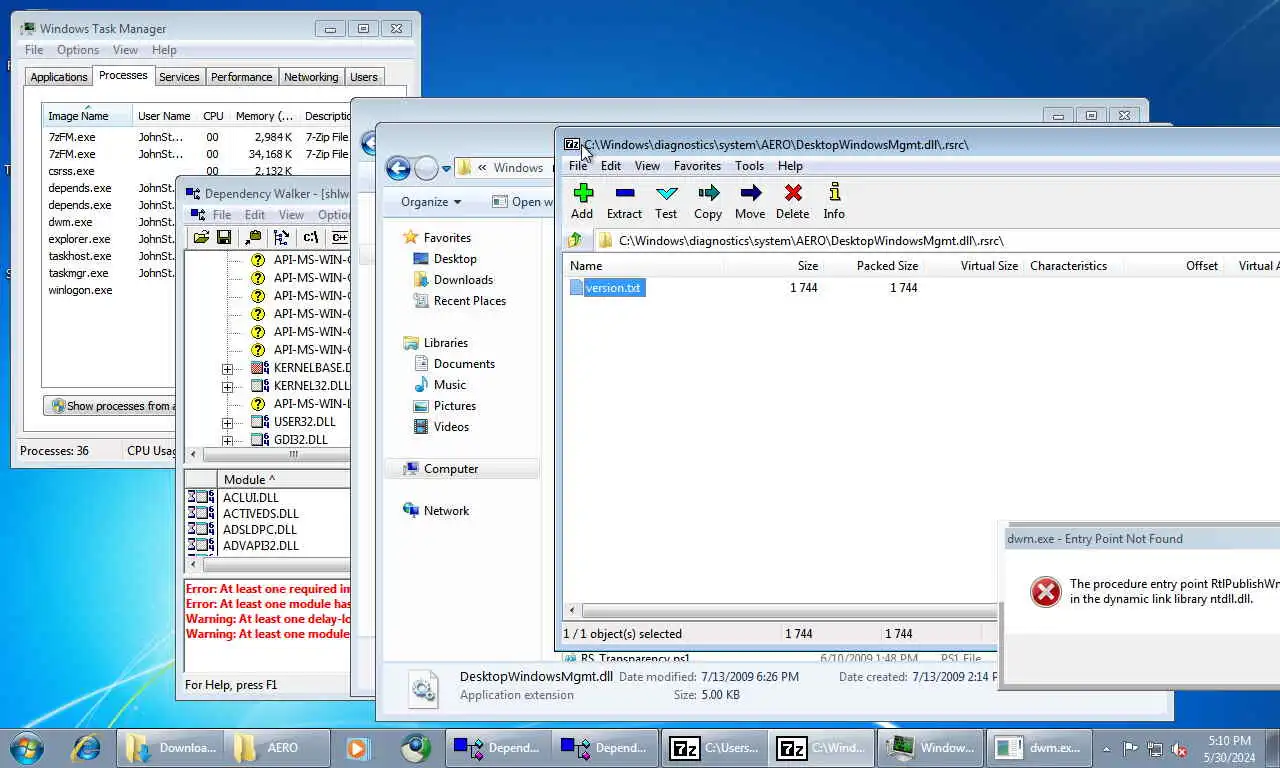
Task: Click the Move icon in 7-Zip toolbar
Action: coord(750,200)
